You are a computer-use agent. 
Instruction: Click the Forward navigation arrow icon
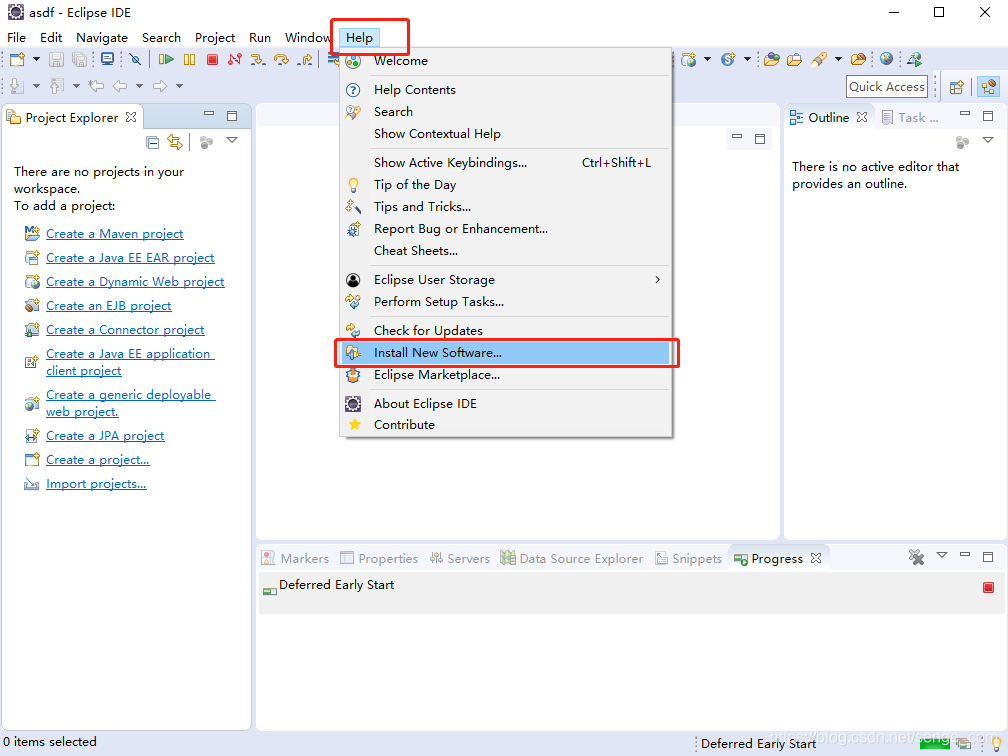(159, 86)
